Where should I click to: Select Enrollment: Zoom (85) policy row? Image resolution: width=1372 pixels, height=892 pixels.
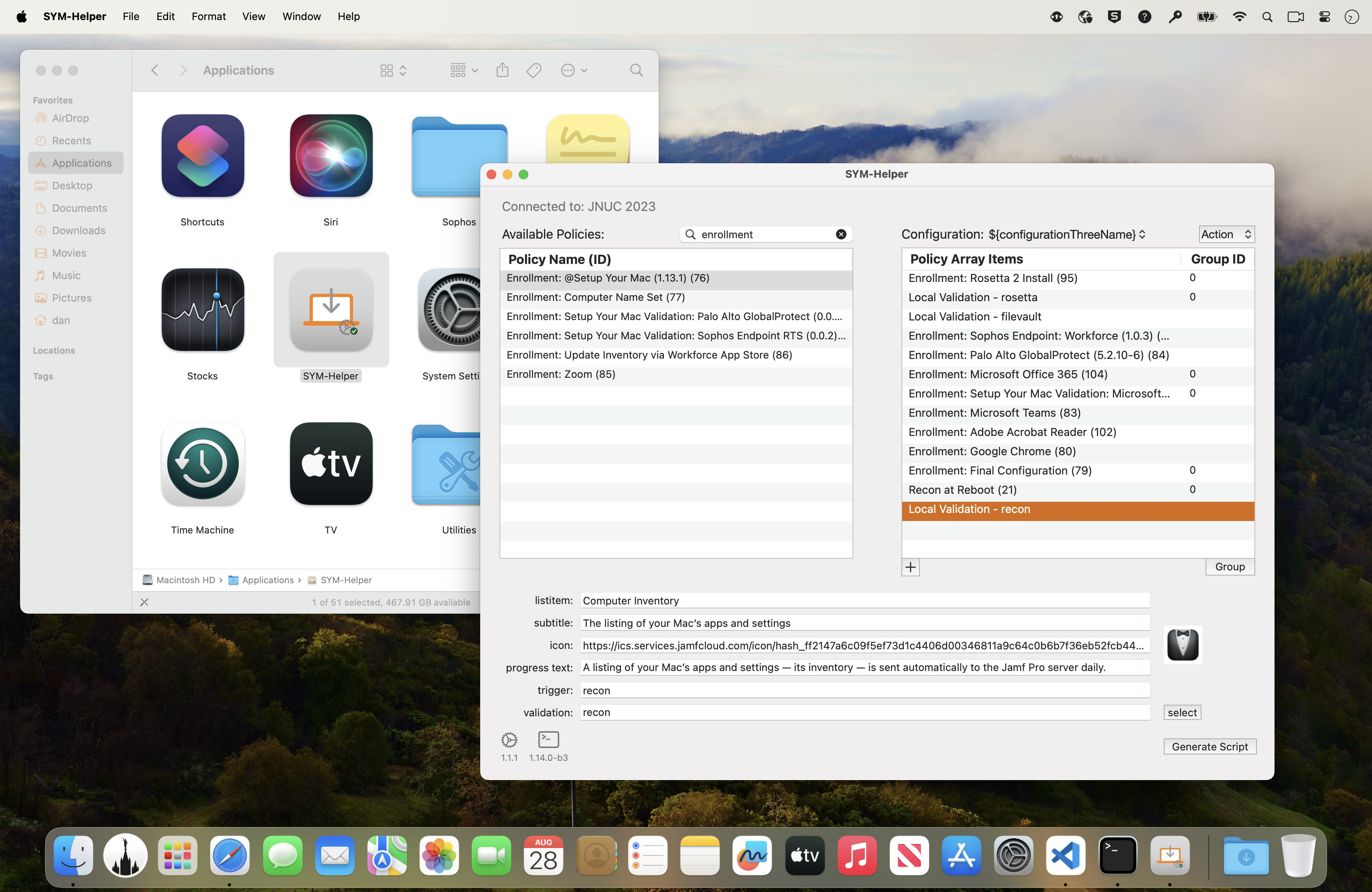click(x=561, y=375)
